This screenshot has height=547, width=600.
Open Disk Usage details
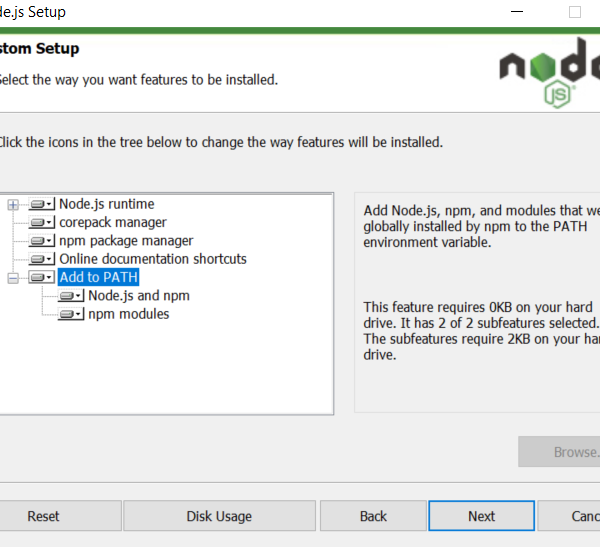(x=219, y=516)
